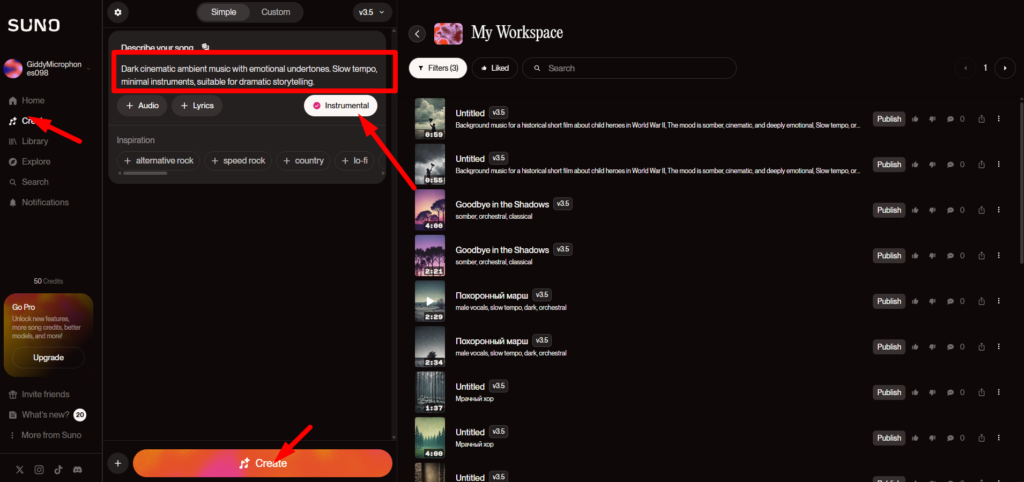Image resolution: width=1024 pixels, height=482 pixels.
Task: Go to the next workspace page
Action: point(1005,68)
